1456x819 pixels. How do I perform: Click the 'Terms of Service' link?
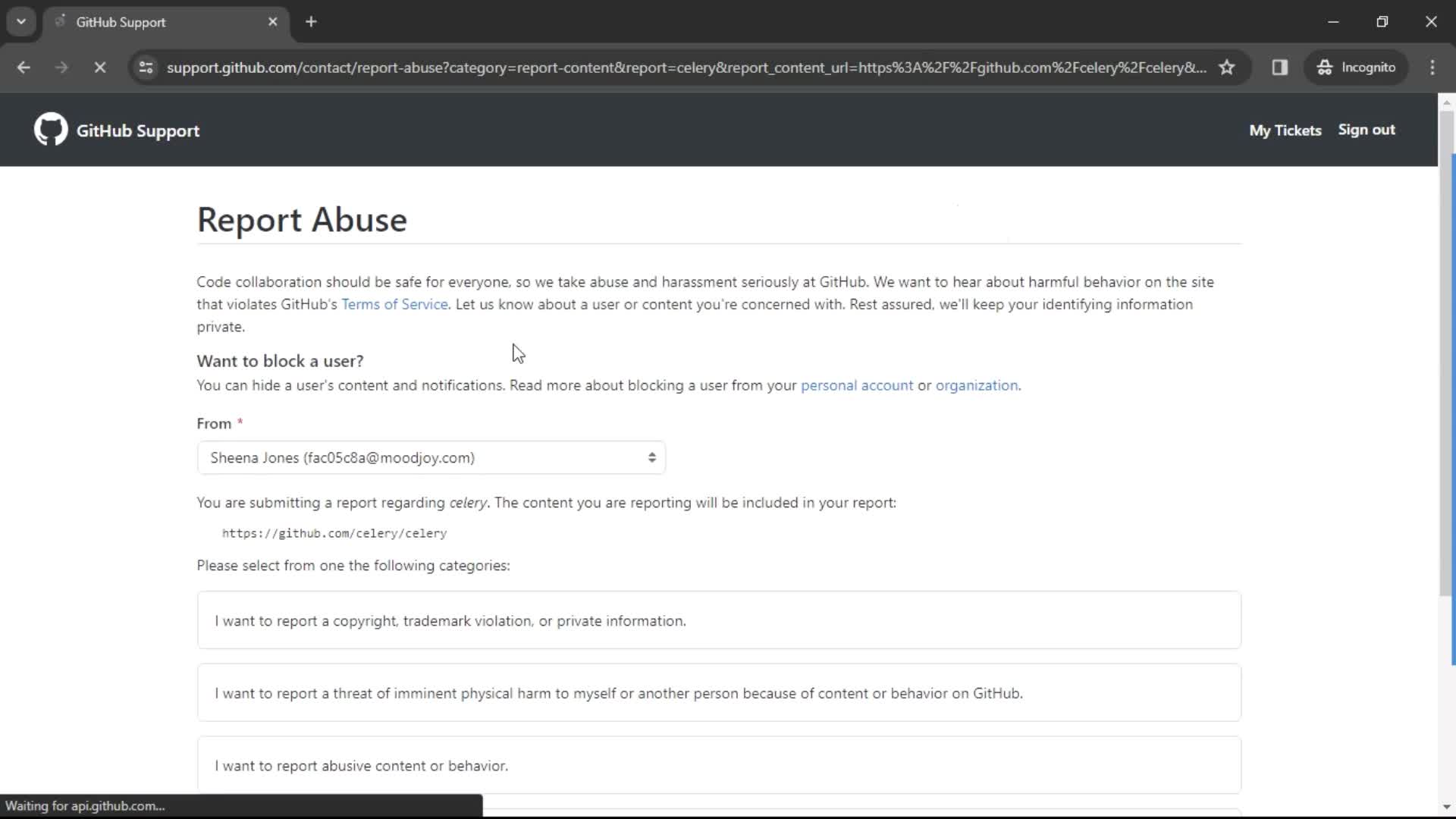394,304
